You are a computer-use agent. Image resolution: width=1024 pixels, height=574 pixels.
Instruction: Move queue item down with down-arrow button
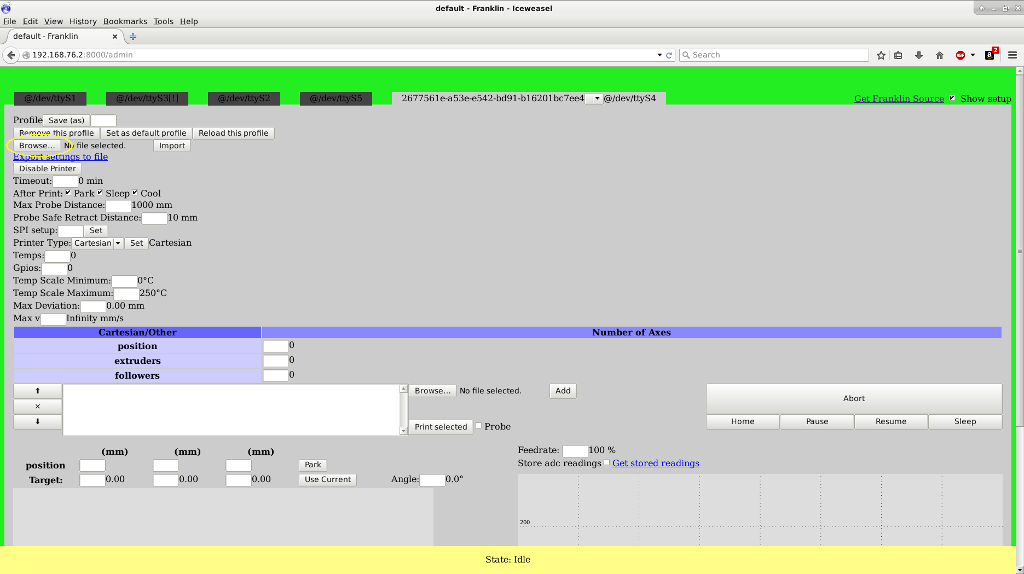(37, 422)
